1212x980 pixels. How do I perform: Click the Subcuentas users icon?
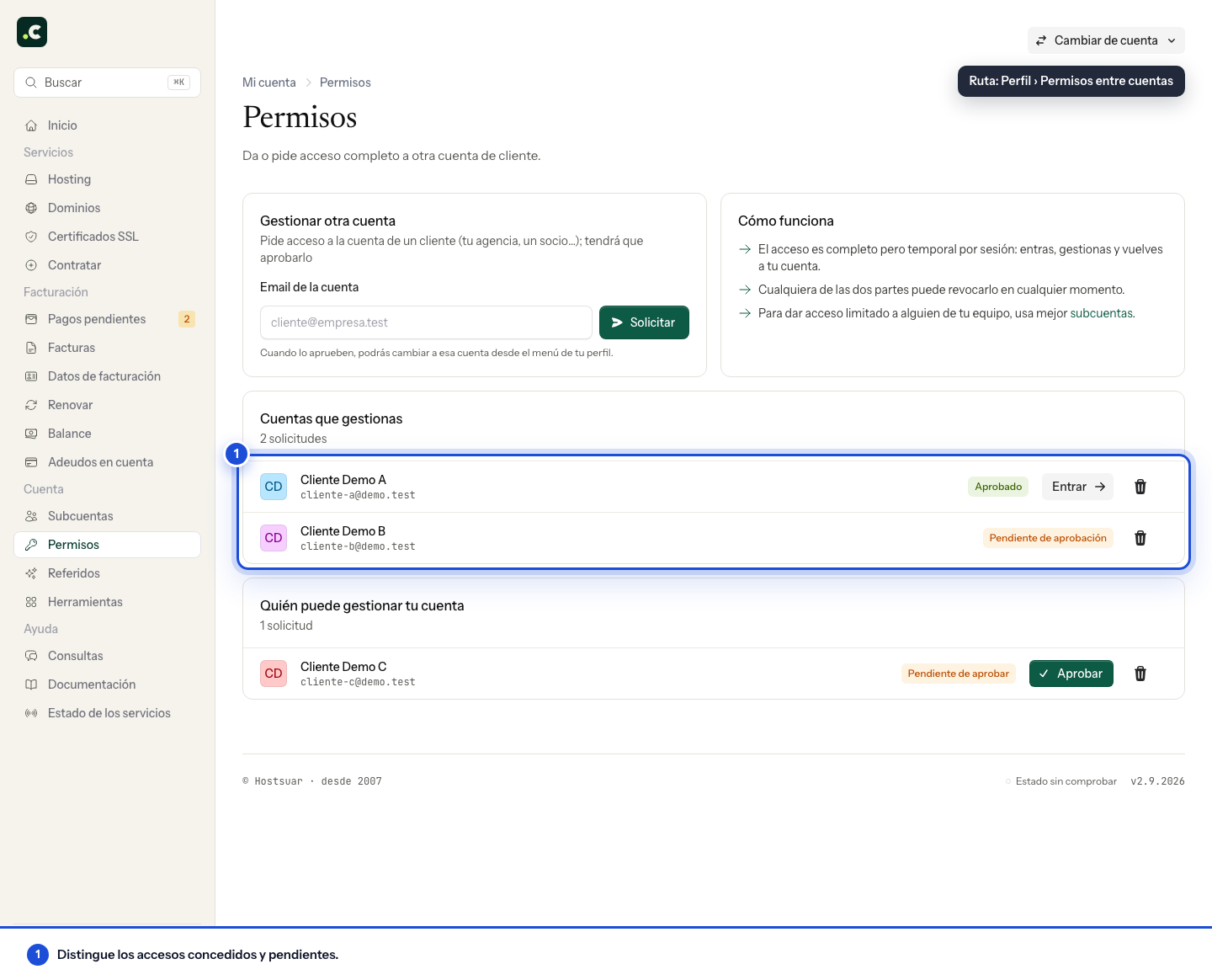[x=31, y=516]
